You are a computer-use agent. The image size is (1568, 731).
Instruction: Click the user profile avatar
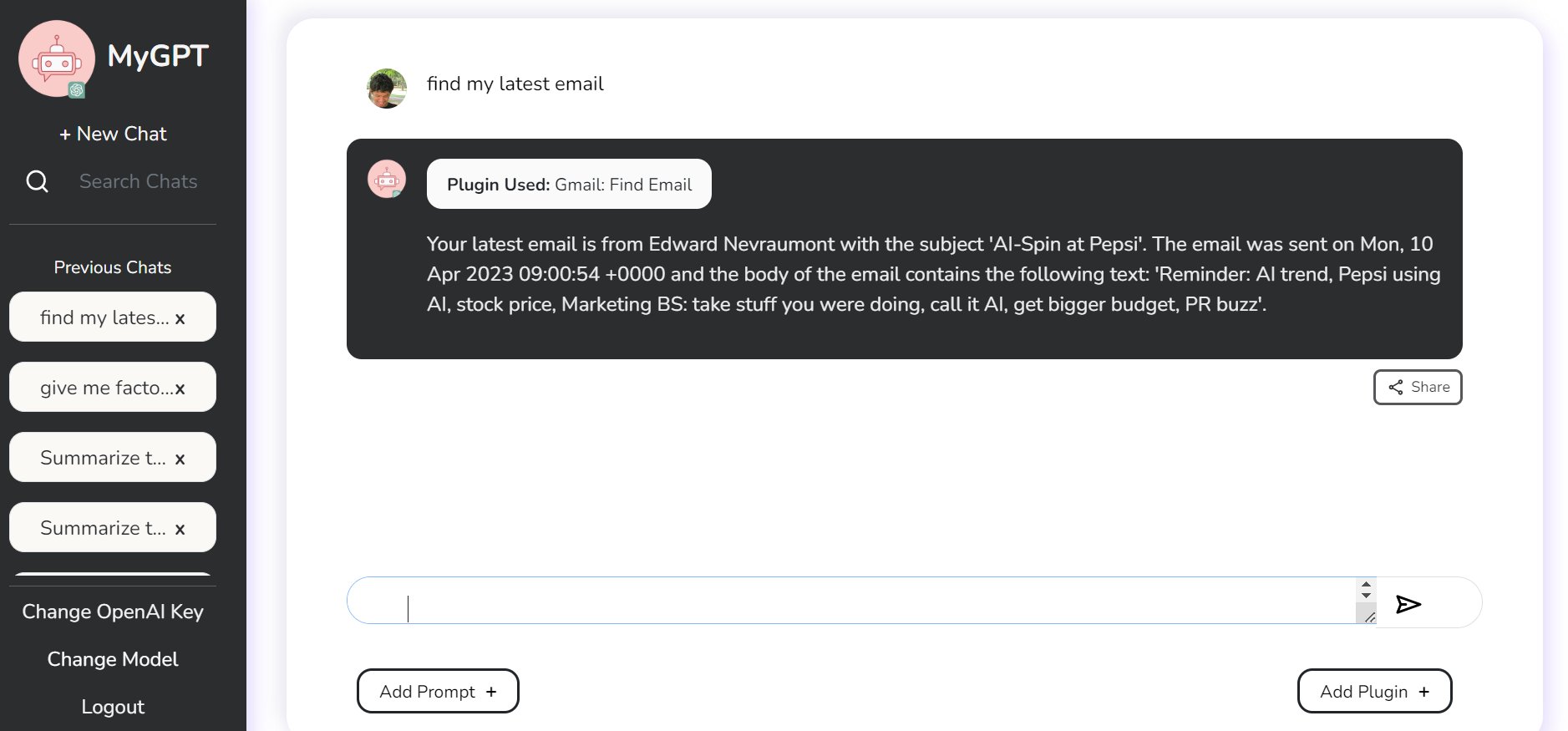[387, 89]
